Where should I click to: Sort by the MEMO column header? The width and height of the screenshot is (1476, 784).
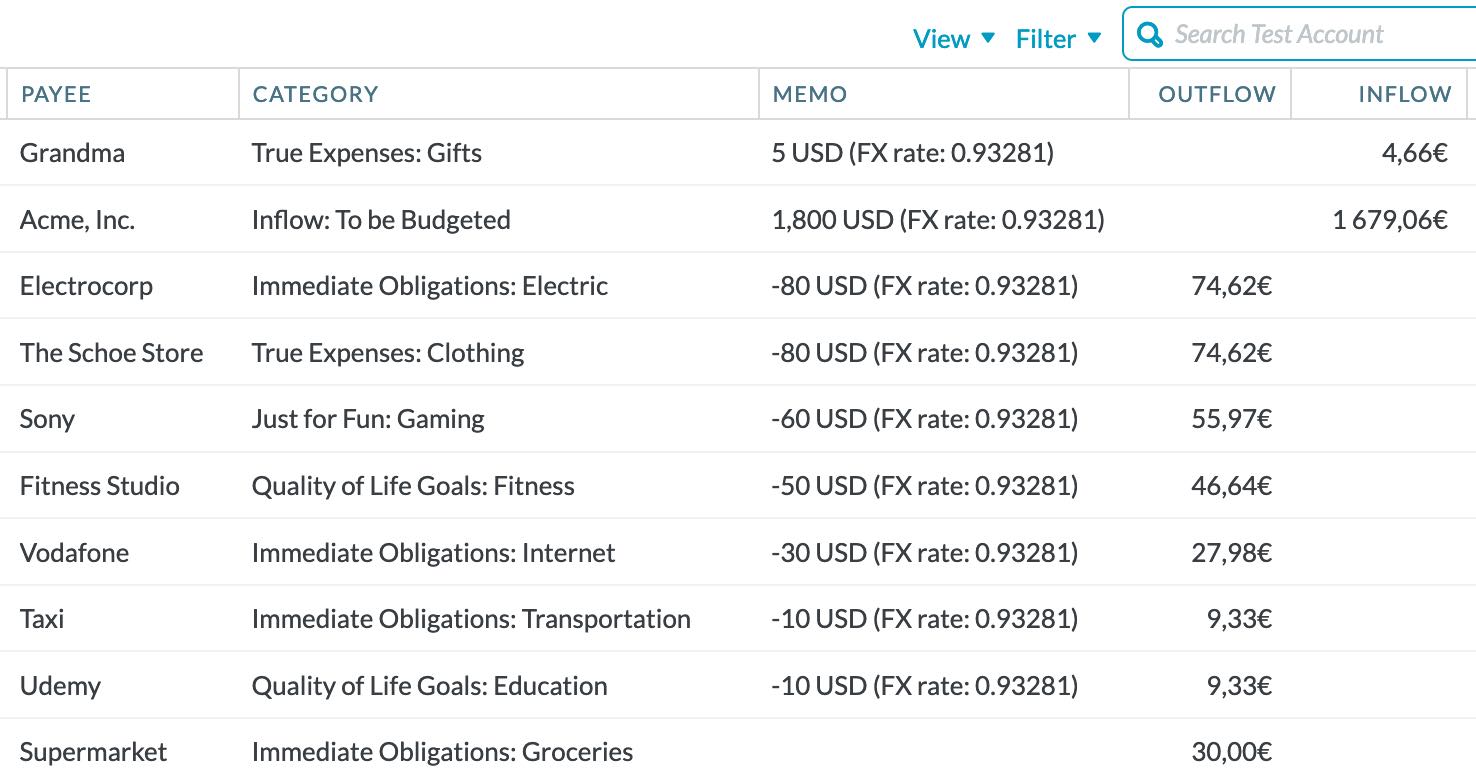click(809, 94)
